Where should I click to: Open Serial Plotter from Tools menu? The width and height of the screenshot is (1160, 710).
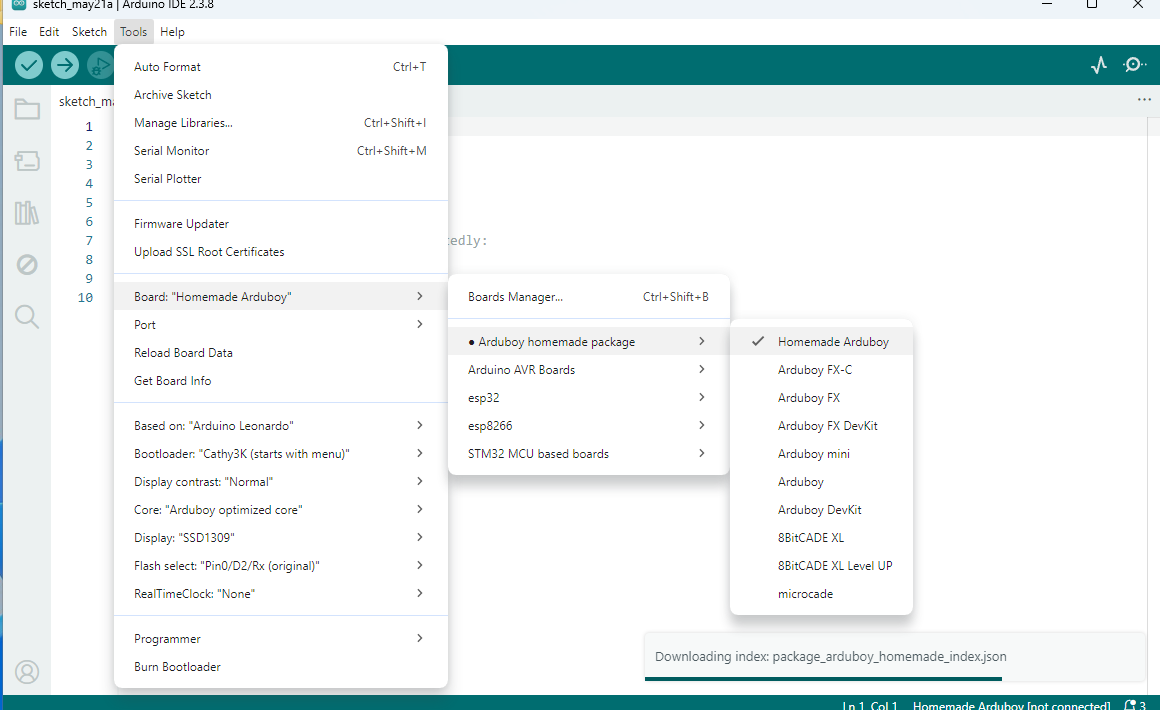281,179
